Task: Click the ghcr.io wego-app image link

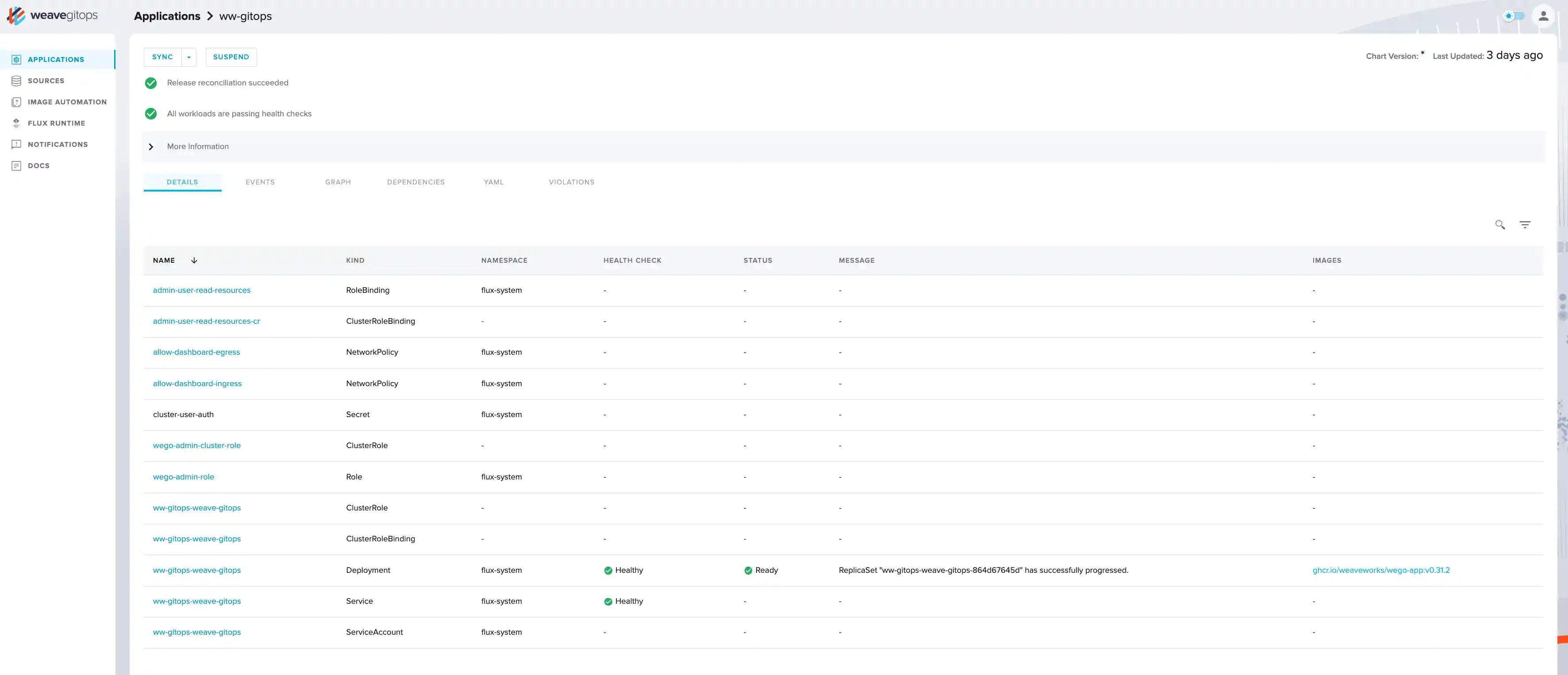Action: (x=1380, y=570)
